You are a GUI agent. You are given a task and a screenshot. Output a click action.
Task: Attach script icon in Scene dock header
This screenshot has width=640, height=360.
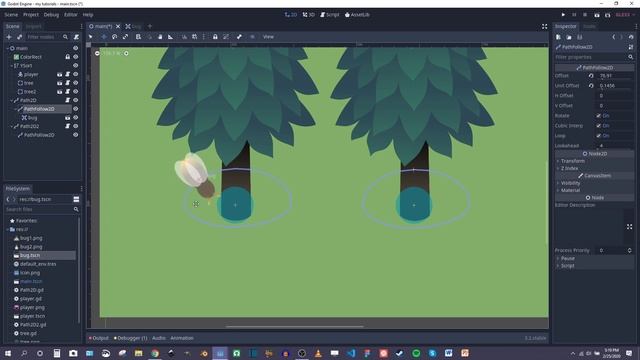[76, 37]
